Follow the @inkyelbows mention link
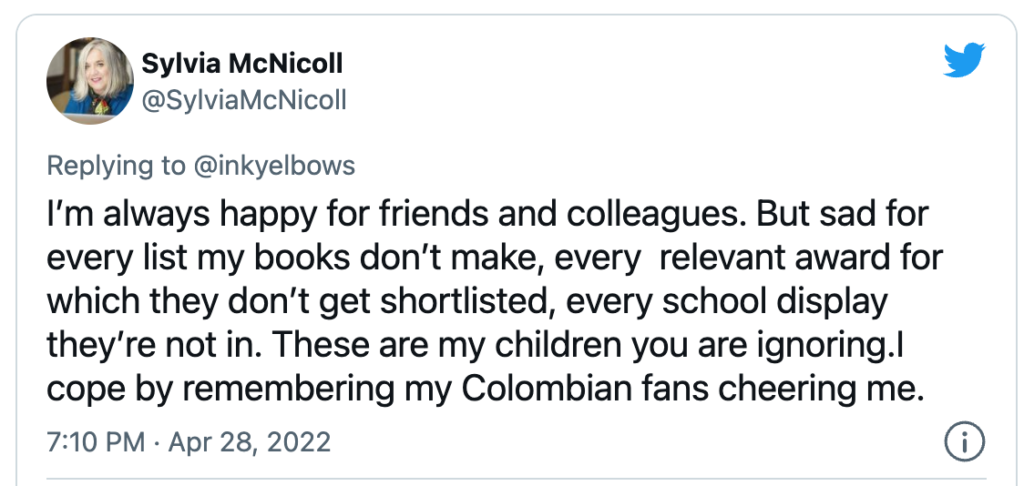1024x486 pixels. (x=274, y=166)
